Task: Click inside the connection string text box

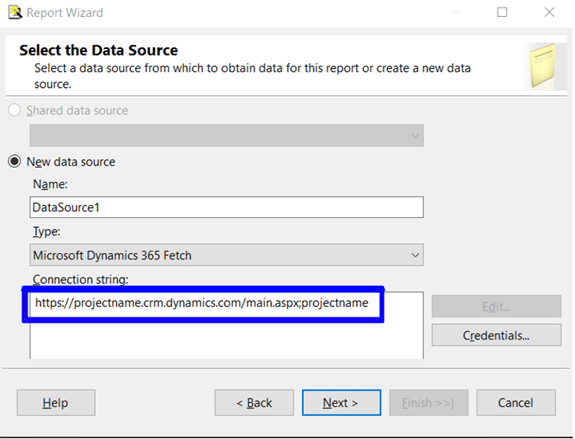Action: (x=227, y=325)
